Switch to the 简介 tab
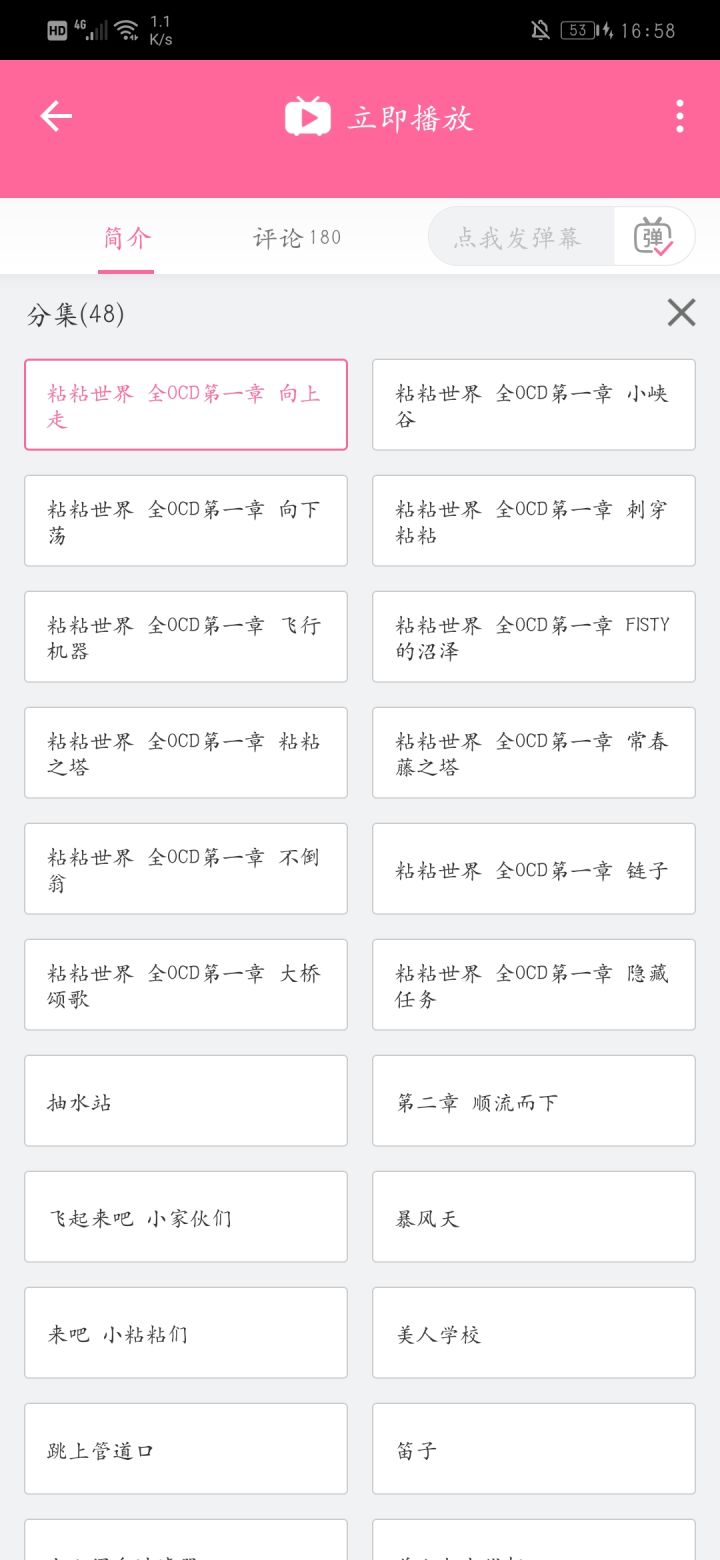The width and height of the screenshot is (720, 1560). (x=126, y=238)
